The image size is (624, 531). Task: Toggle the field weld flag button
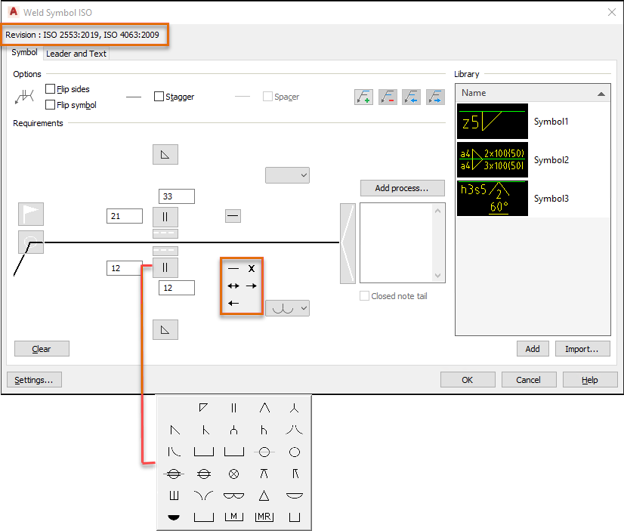tap(31, 214)
